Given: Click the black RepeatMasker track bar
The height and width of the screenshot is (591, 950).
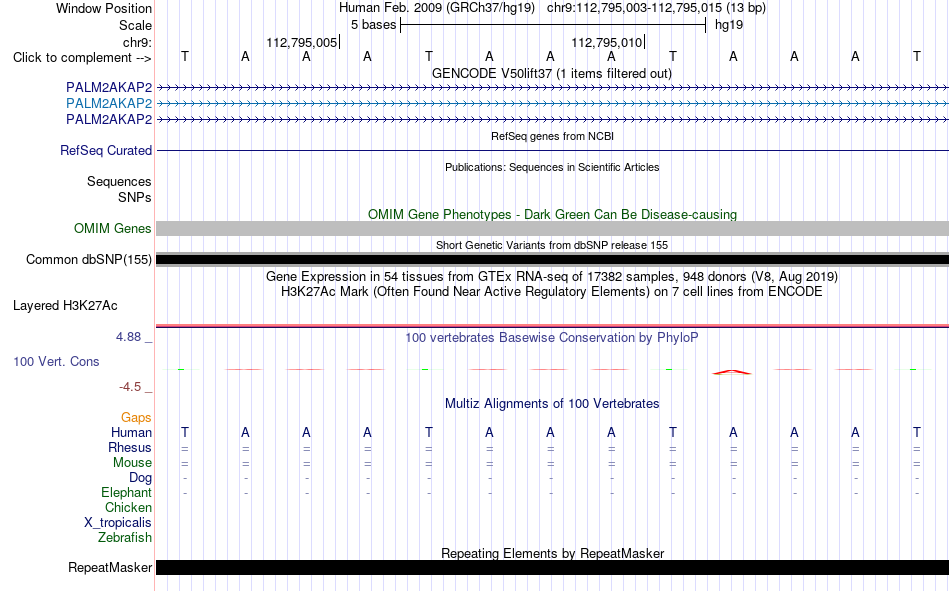Looking at the screenshot, I should coord(552,567).
